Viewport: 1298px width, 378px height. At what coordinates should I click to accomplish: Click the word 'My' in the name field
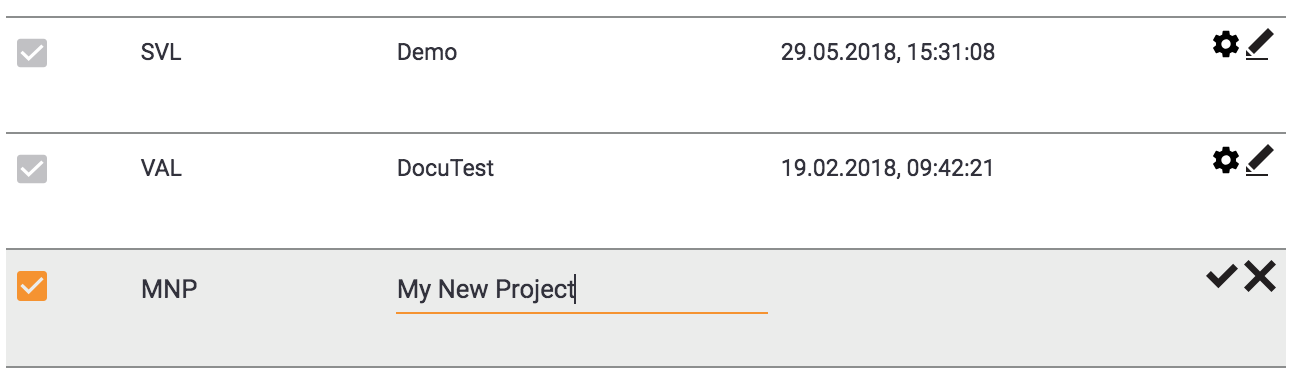click(413, 290)
